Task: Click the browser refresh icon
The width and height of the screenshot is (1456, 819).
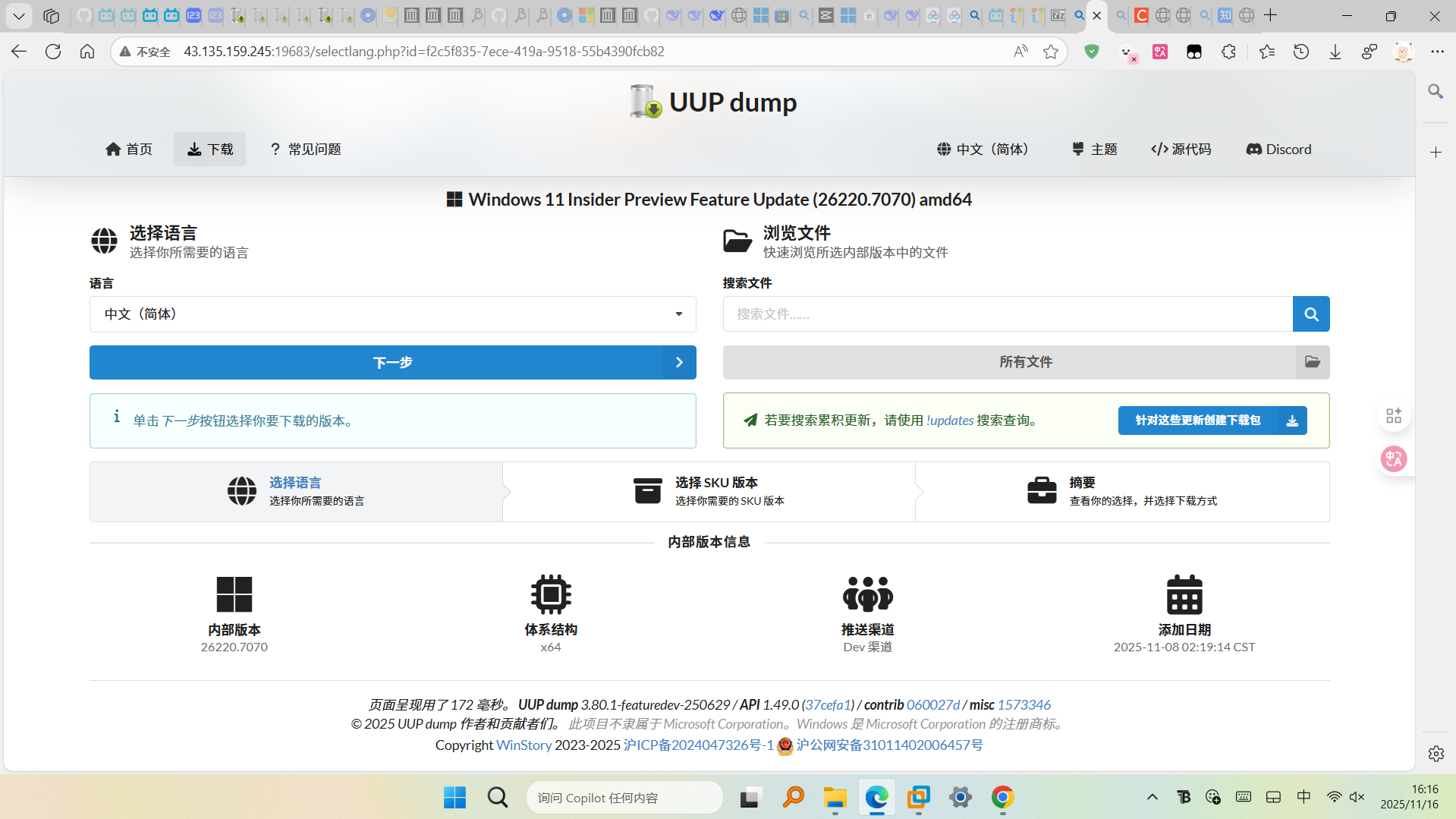Action: 53,52
